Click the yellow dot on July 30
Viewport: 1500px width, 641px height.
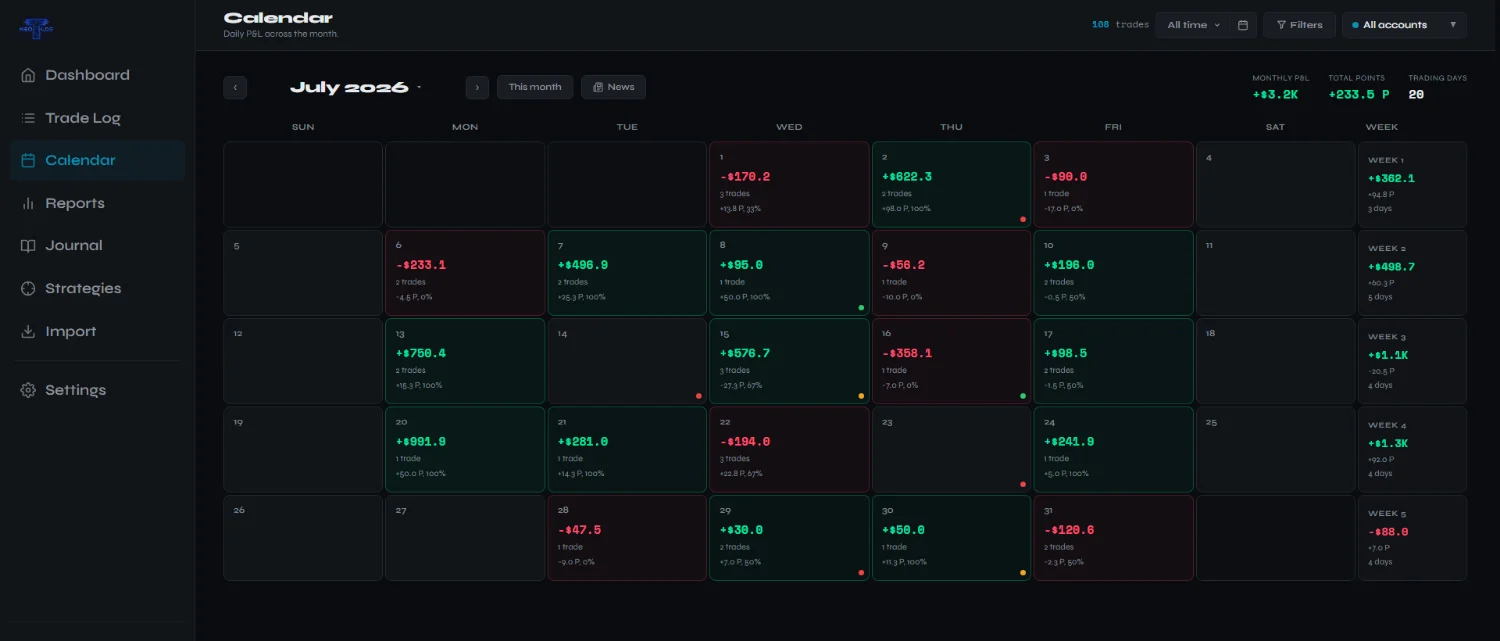click(1023, 573)
